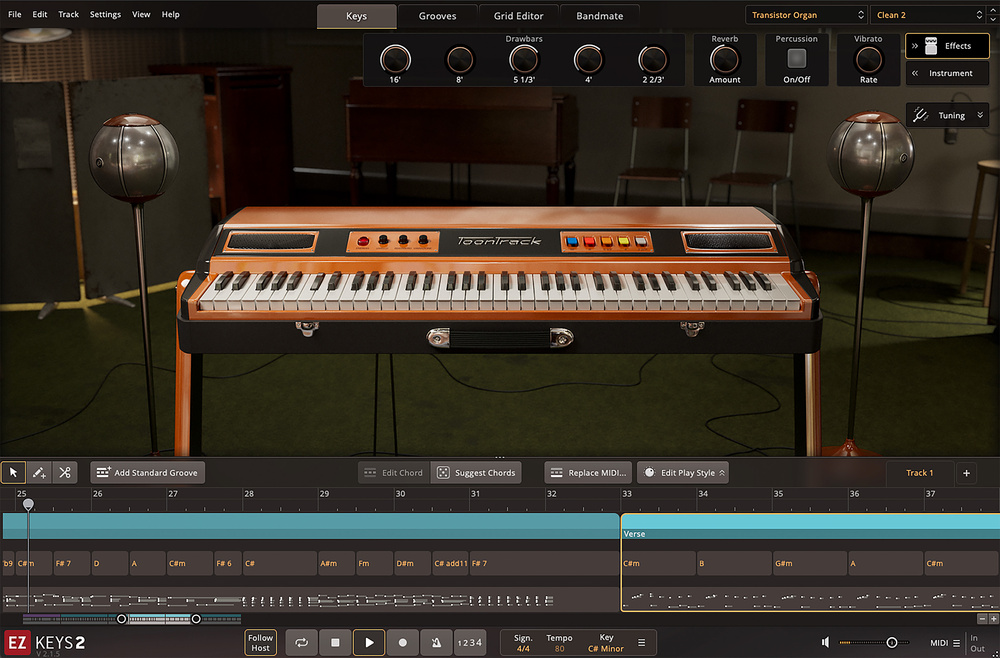Edit the Tempo value 80

[559, 648]
